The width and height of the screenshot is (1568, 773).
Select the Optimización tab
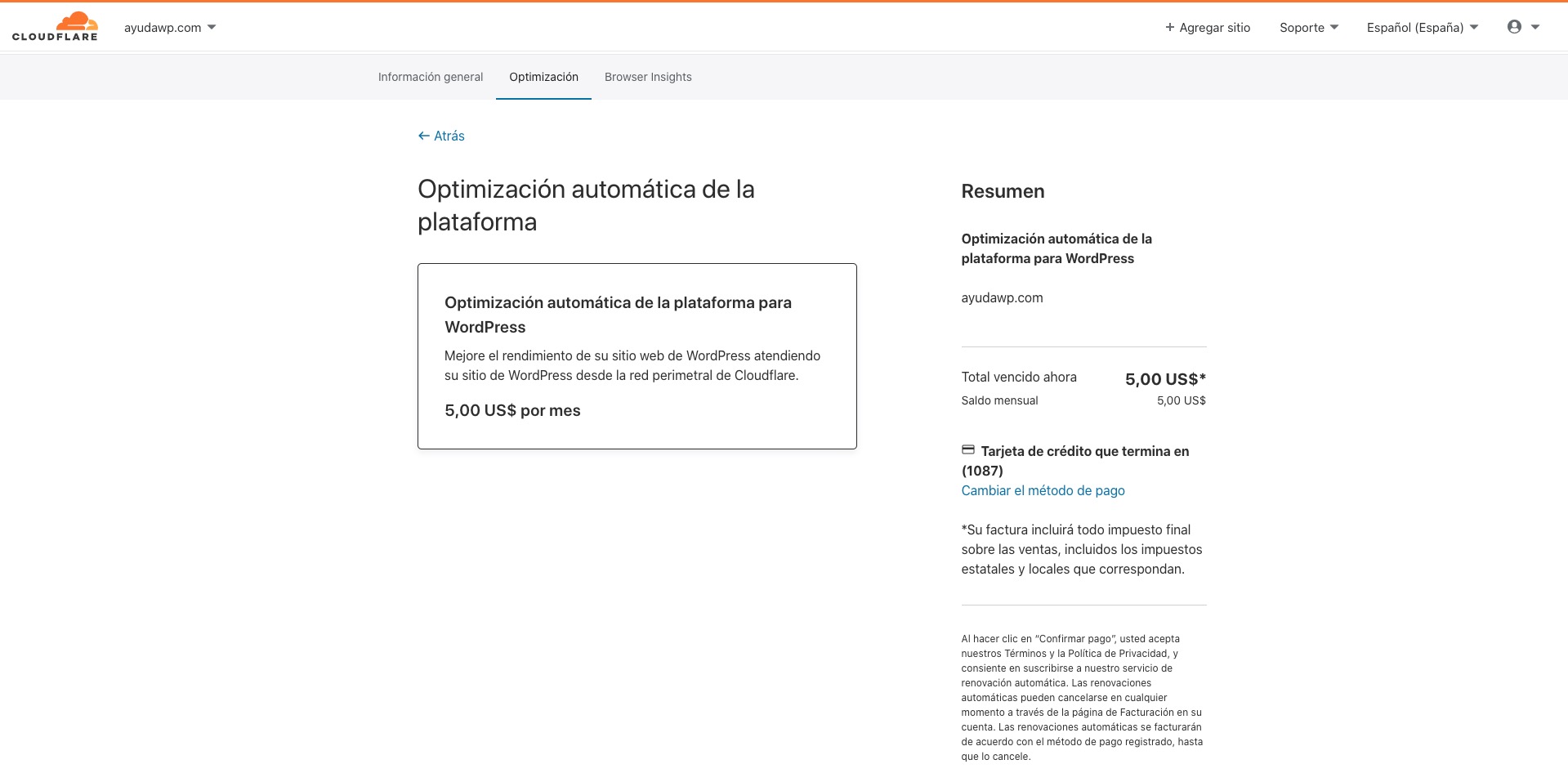point(543,77)
